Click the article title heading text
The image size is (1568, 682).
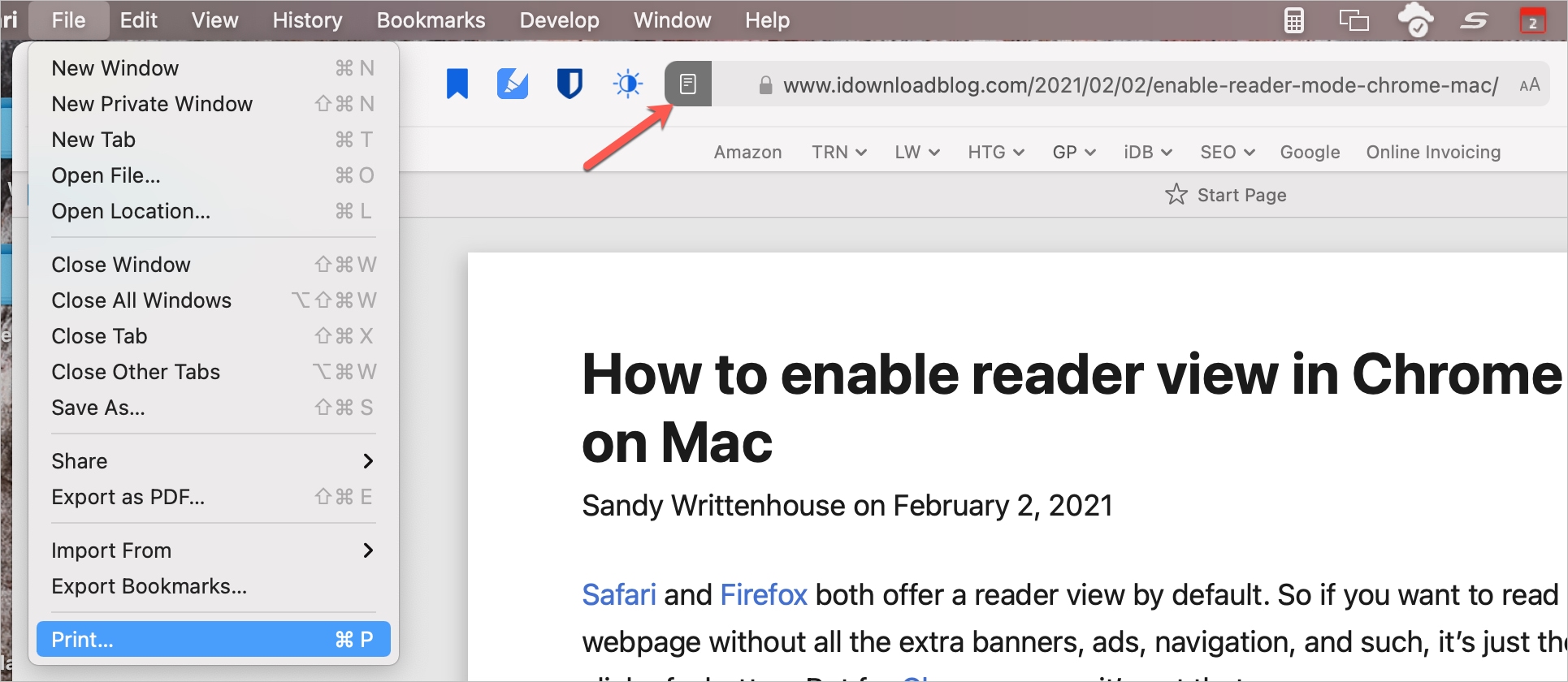click(x=1071, y=408)
